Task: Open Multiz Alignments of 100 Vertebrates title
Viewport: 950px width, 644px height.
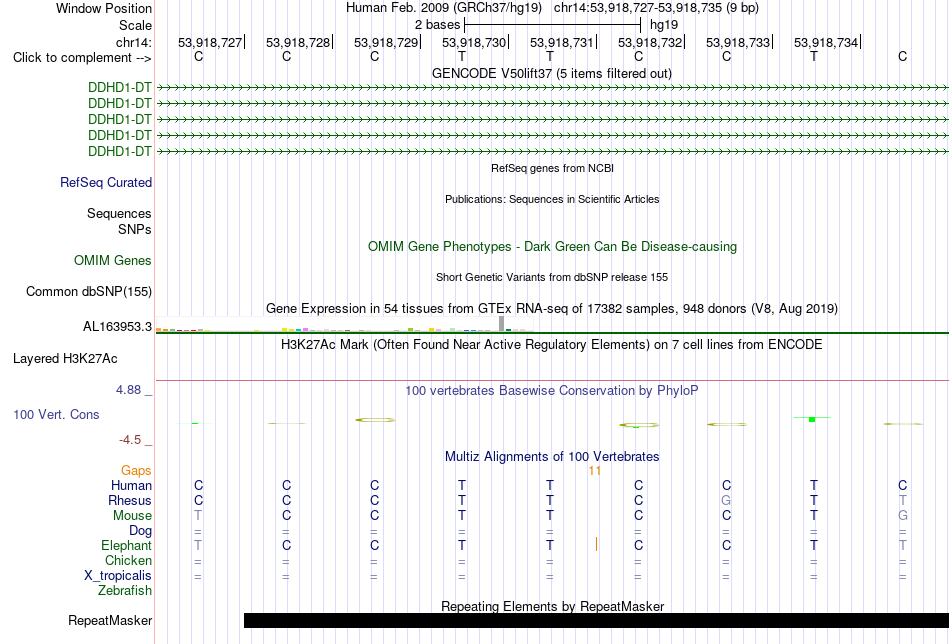Action: [x=552, y=457]
